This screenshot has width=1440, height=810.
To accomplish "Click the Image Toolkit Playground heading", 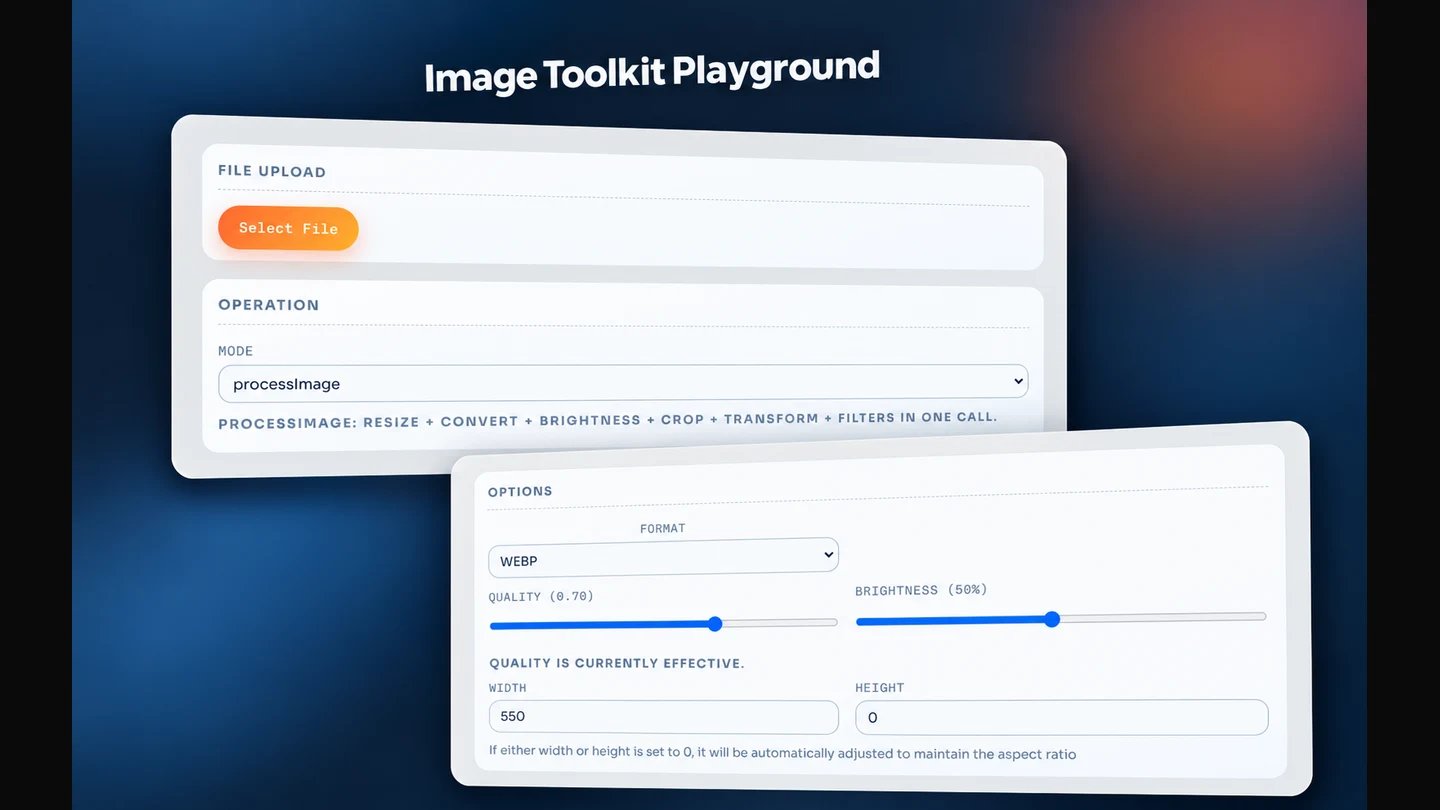I will (x=652, y=73).
